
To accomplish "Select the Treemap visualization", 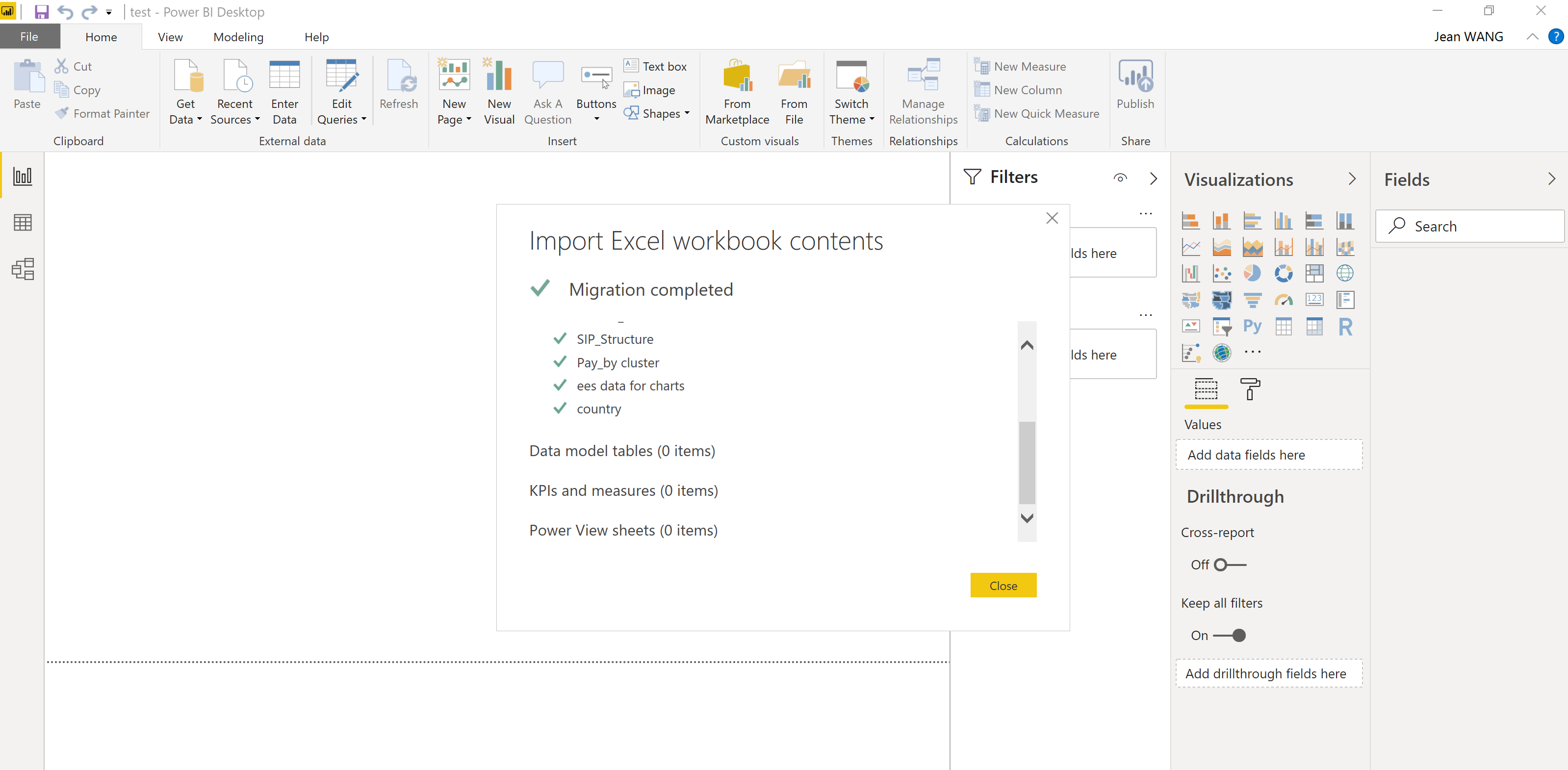I will click(x=1314, y=273).
